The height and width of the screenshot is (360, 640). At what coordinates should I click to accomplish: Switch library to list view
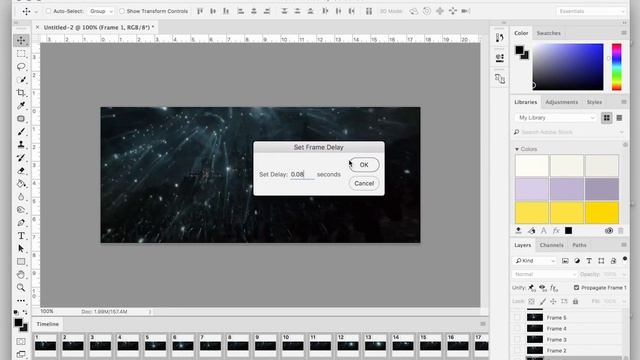point(619,118)
